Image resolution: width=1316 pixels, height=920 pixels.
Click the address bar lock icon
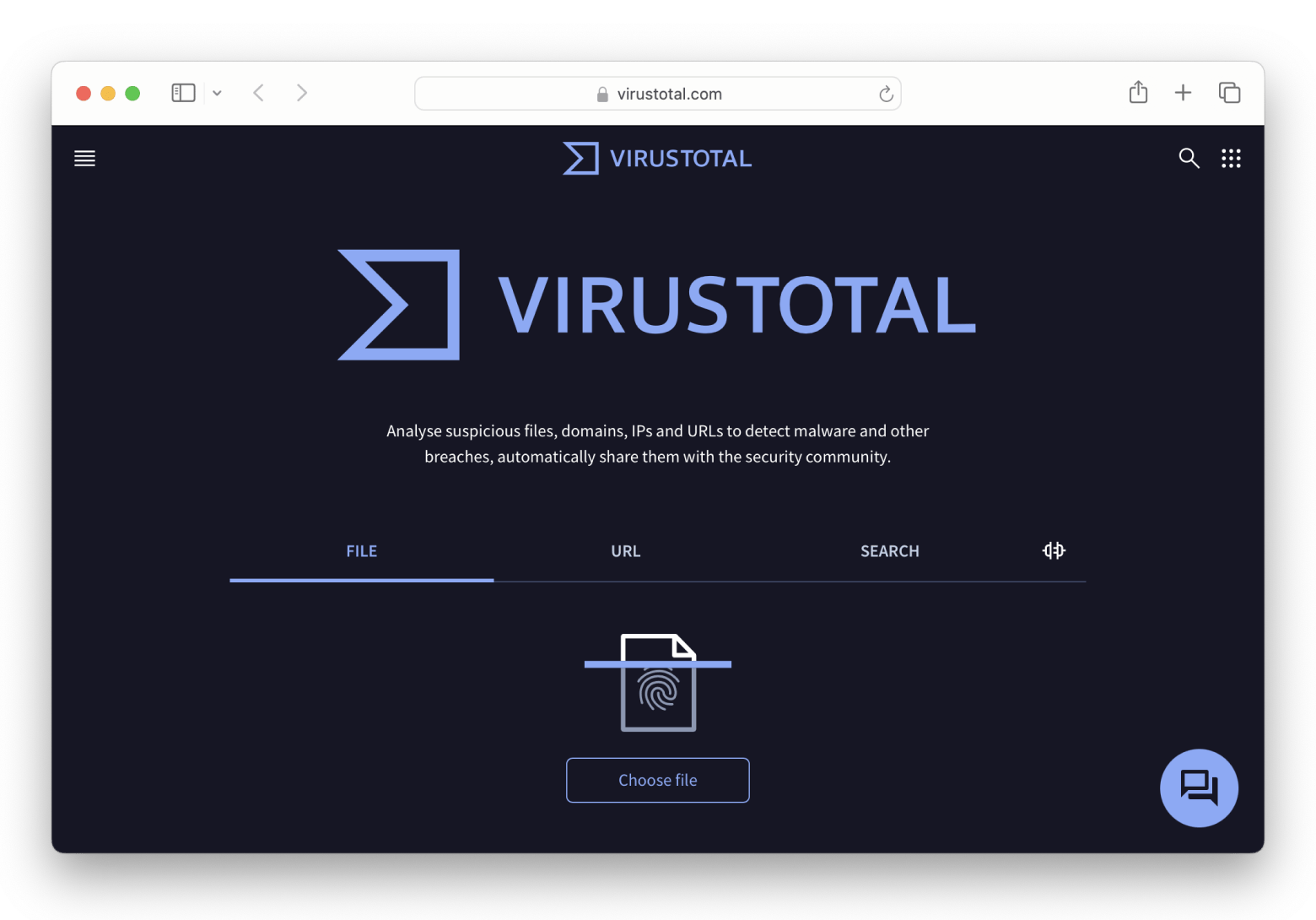click(602, 95)
